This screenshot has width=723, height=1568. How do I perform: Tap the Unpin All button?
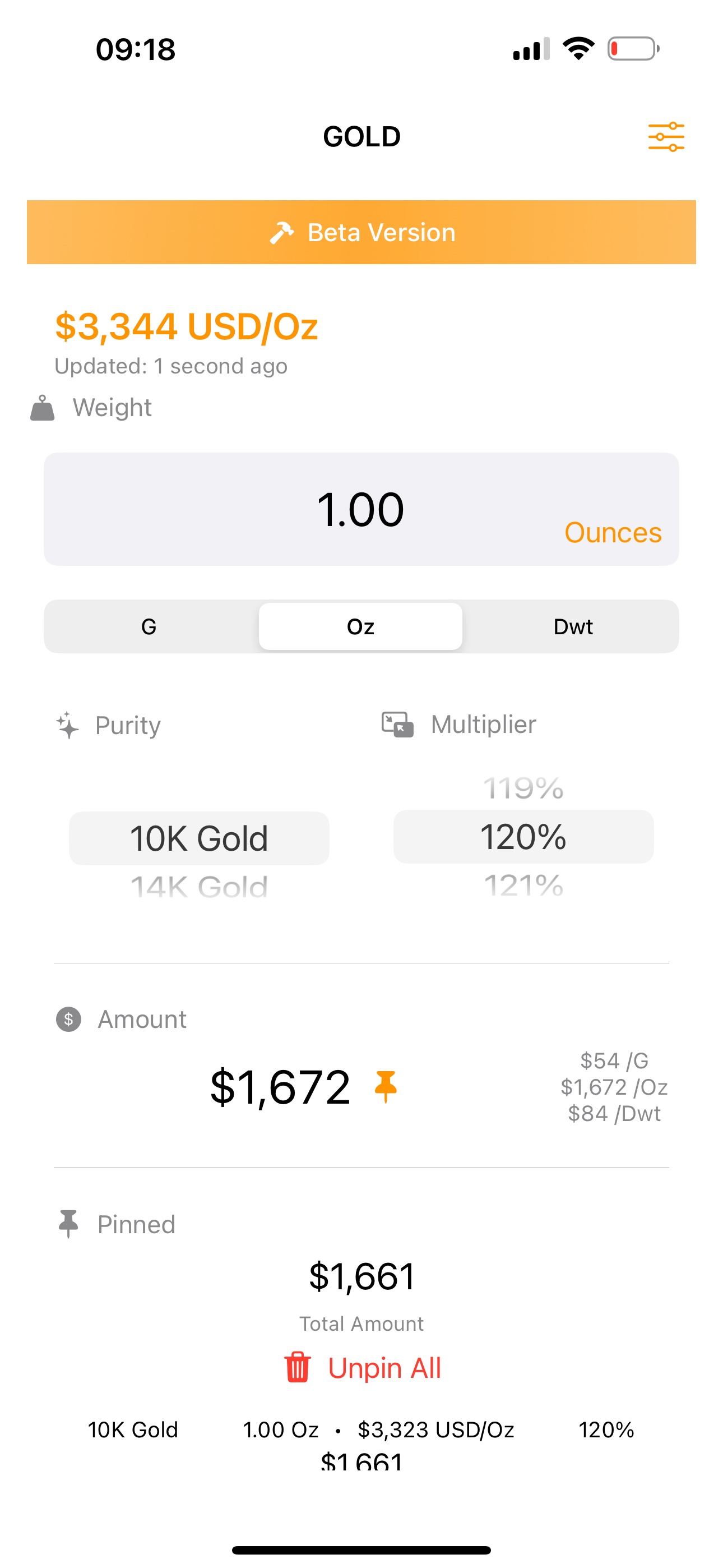pos(362,1368)
